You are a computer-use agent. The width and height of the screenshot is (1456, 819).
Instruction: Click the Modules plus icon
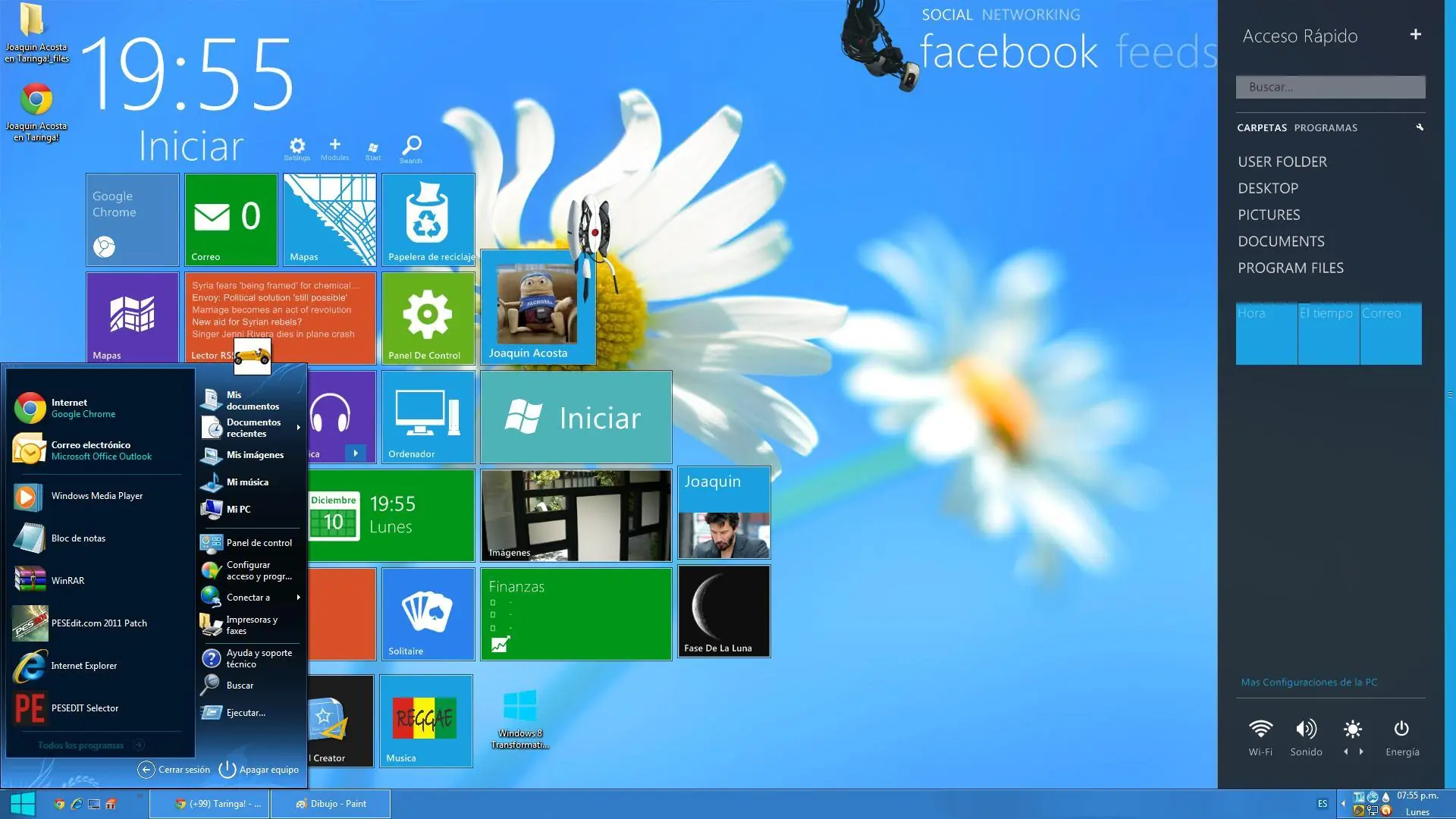click(334, 148)
